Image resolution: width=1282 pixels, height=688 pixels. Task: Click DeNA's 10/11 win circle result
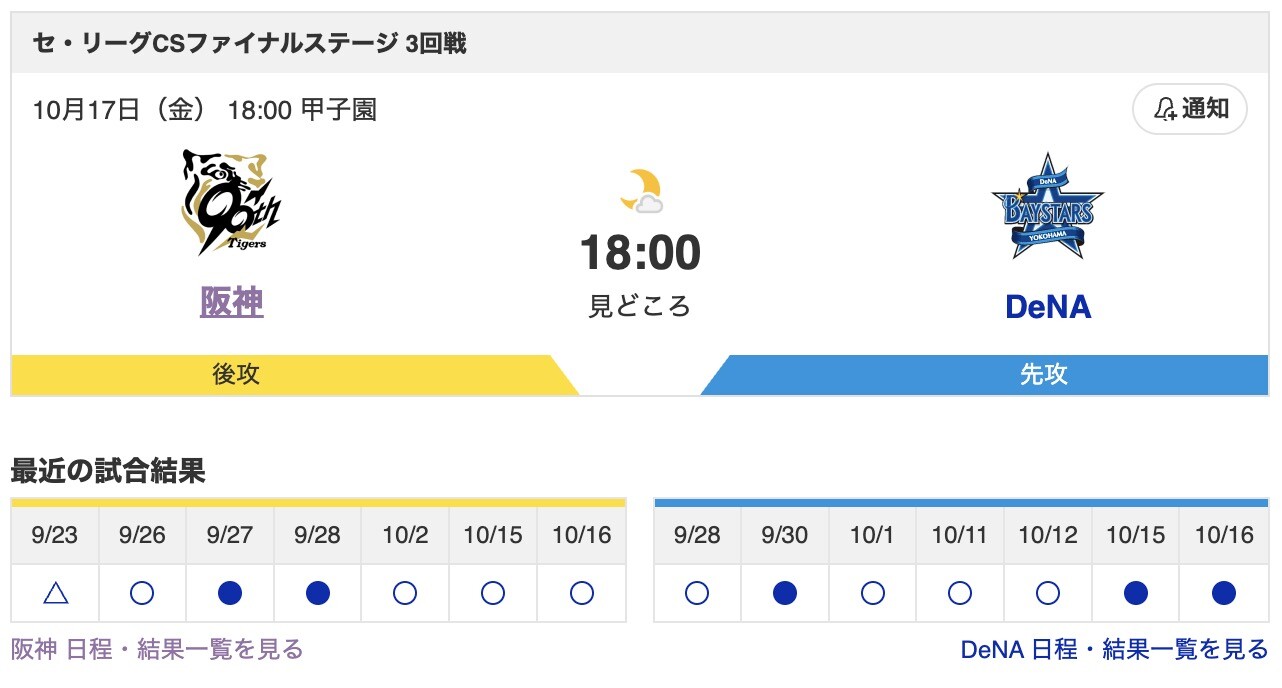(x=960, y=594)
